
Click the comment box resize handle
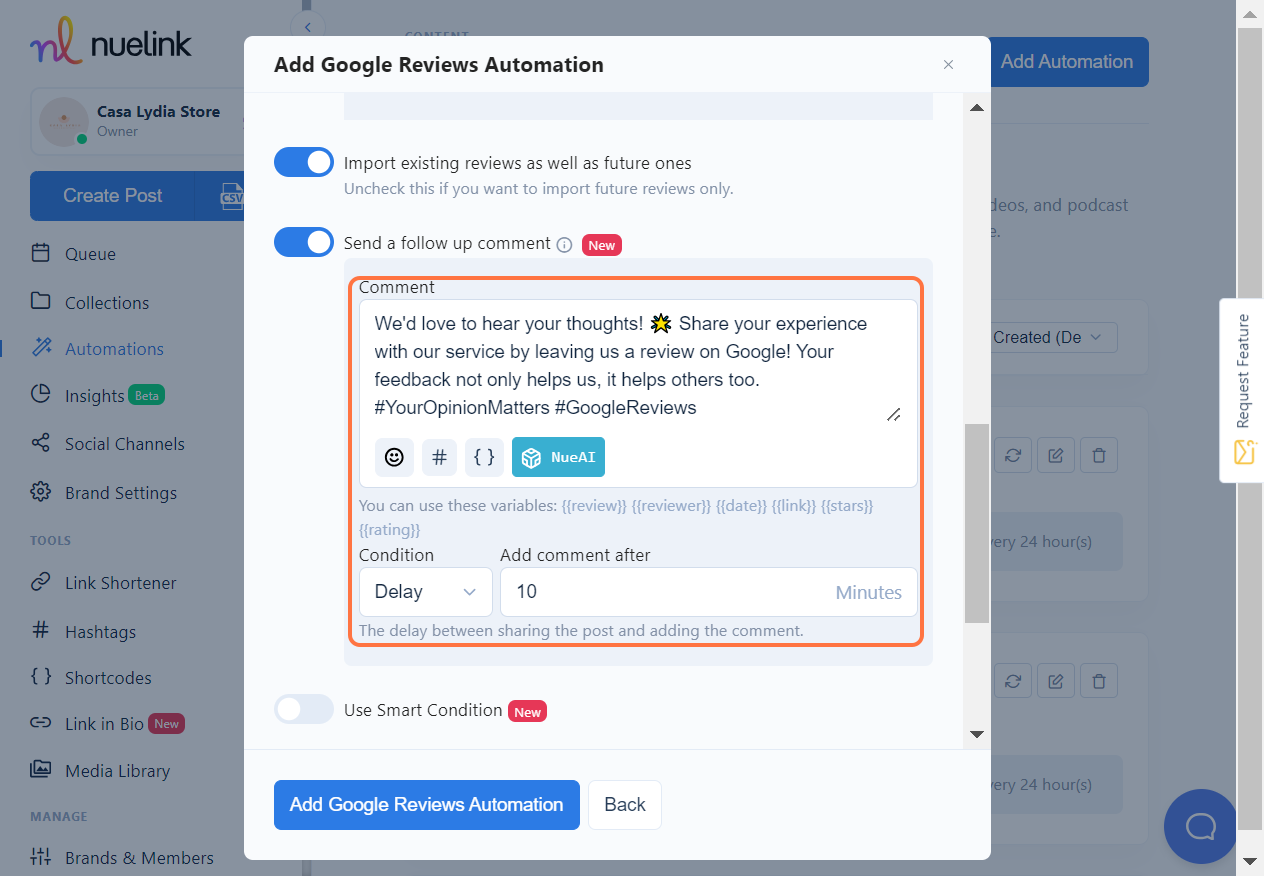(x=893, y=414)
